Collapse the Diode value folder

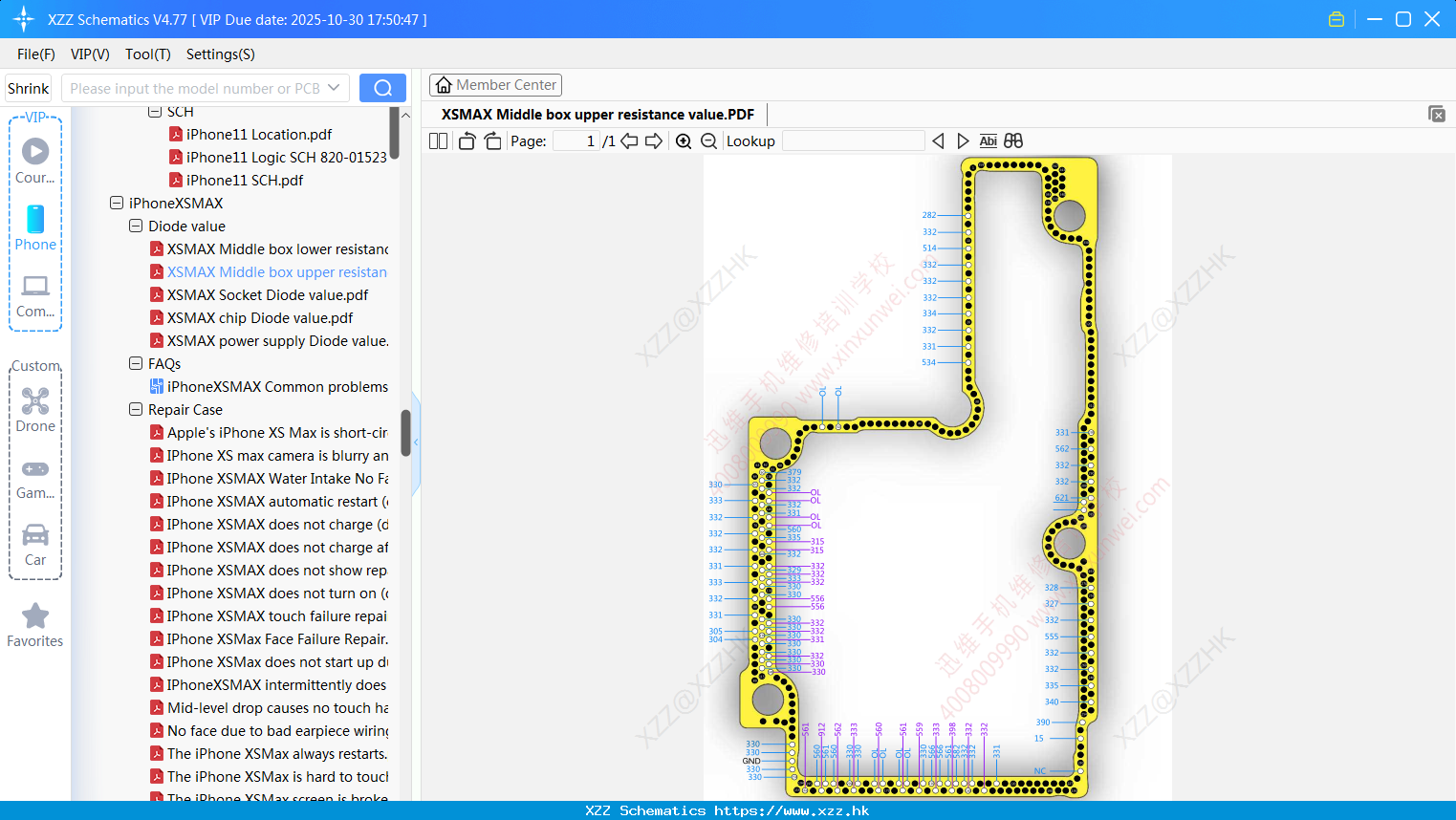coord(136,227)
